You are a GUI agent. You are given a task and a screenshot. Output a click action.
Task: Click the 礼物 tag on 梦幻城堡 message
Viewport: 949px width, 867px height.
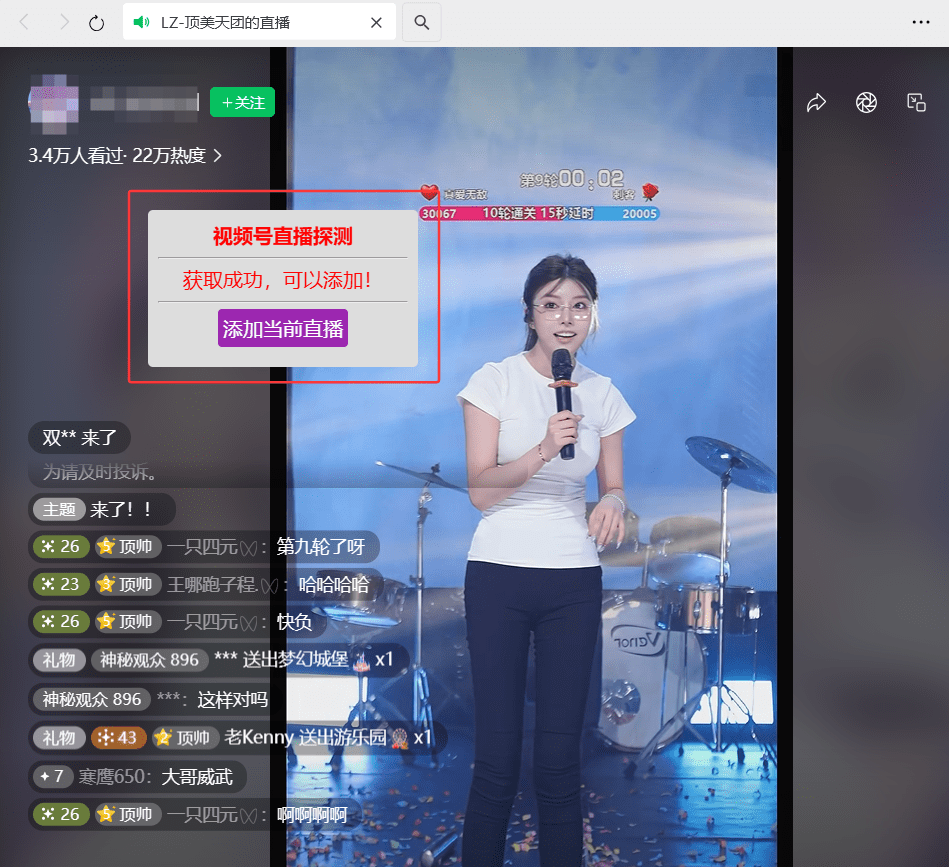click(59, 660)
